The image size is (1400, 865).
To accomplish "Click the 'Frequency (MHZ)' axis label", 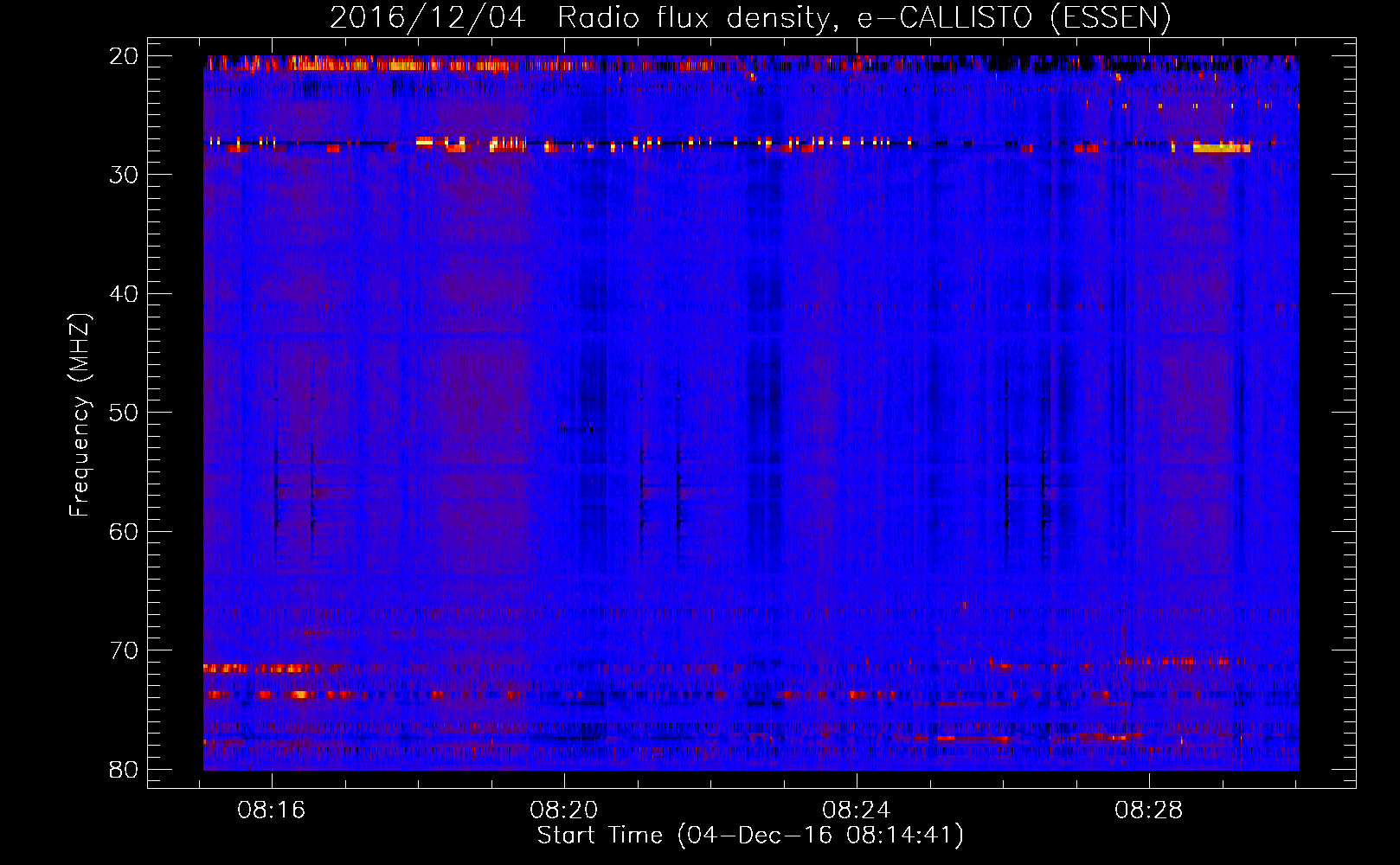I will point(80,415).
